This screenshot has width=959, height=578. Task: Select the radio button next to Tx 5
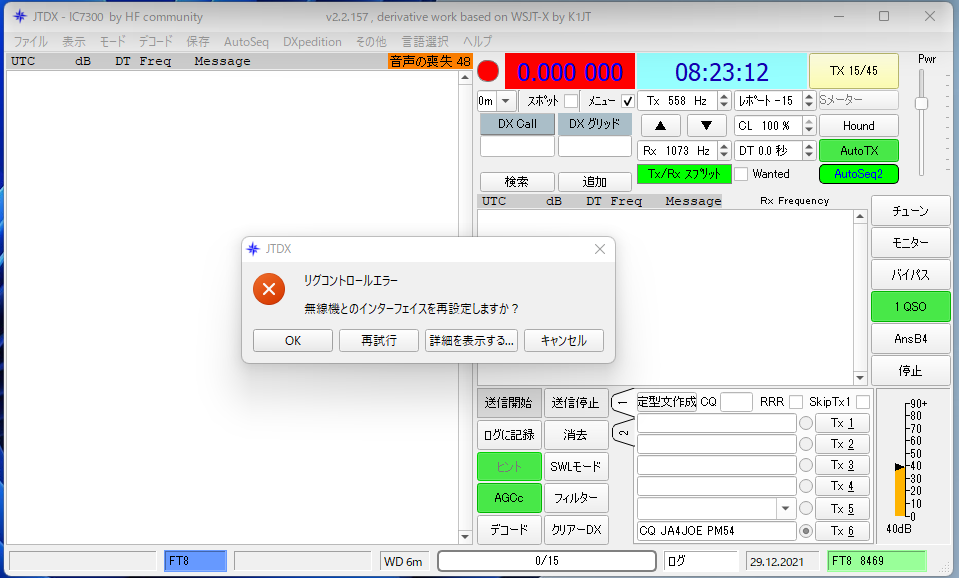tap(806, 508)
